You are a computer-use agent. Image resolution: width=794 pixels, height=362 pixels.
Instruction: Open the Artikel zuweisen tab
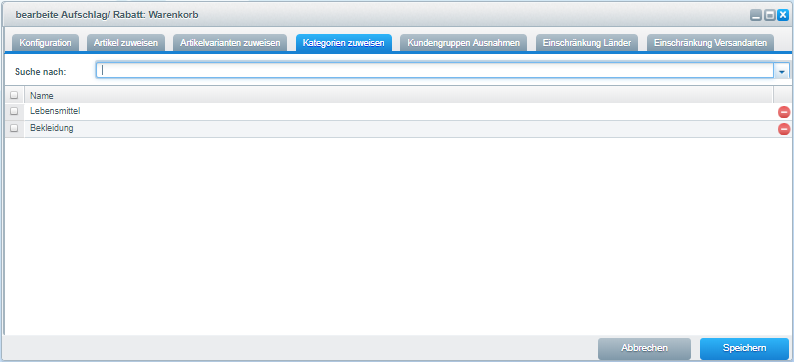[126, 43]
